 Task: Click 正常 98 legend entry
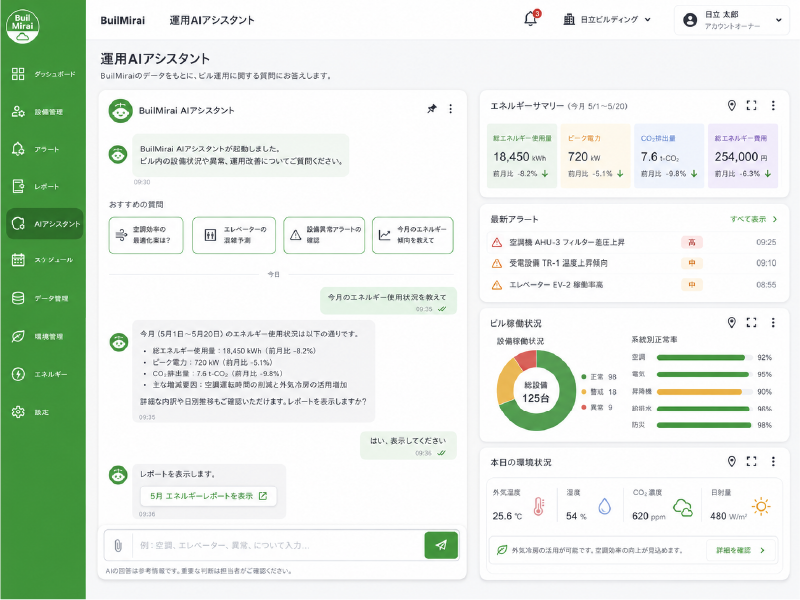coord(599,377)
